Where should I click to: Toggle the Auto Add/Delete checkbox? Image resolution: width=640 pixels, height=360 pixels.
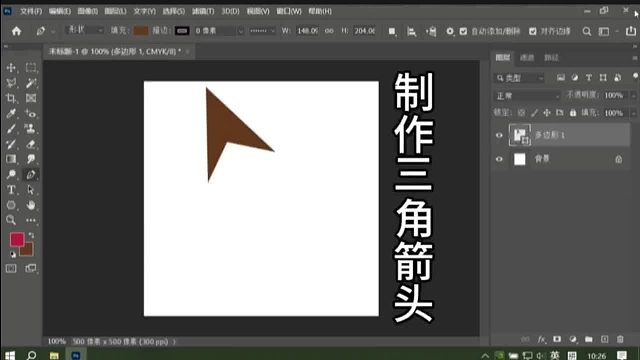pos(463,31)
